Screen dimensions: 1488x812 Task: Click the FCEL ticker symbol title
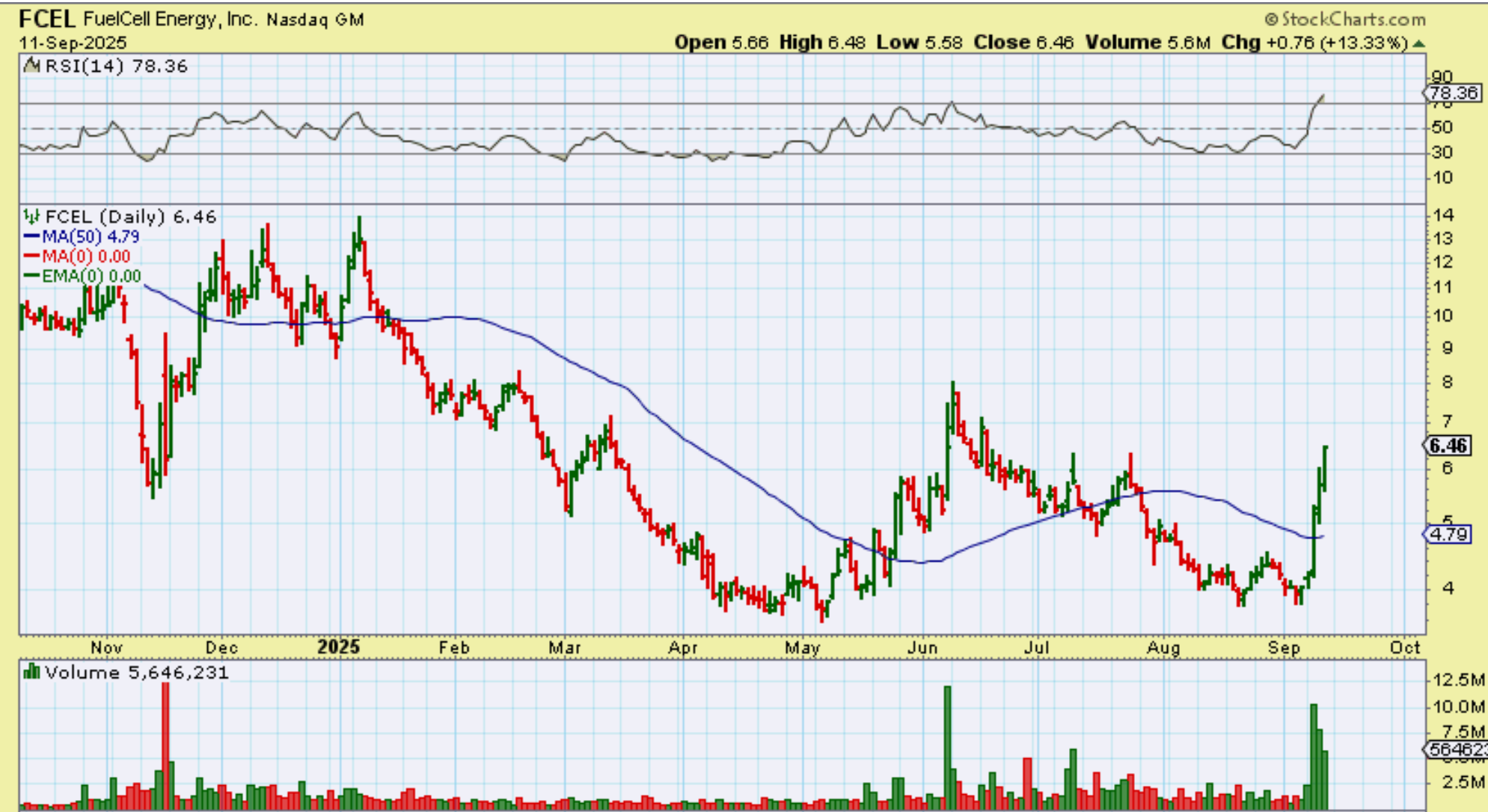46,18
